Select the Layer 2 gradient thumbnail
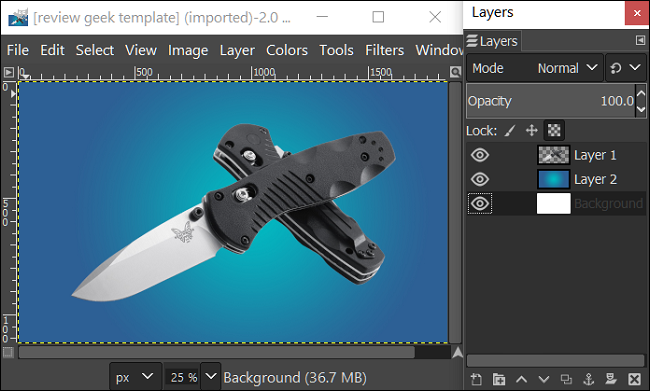This screenshot has height=391, width=650. [553, 179]
